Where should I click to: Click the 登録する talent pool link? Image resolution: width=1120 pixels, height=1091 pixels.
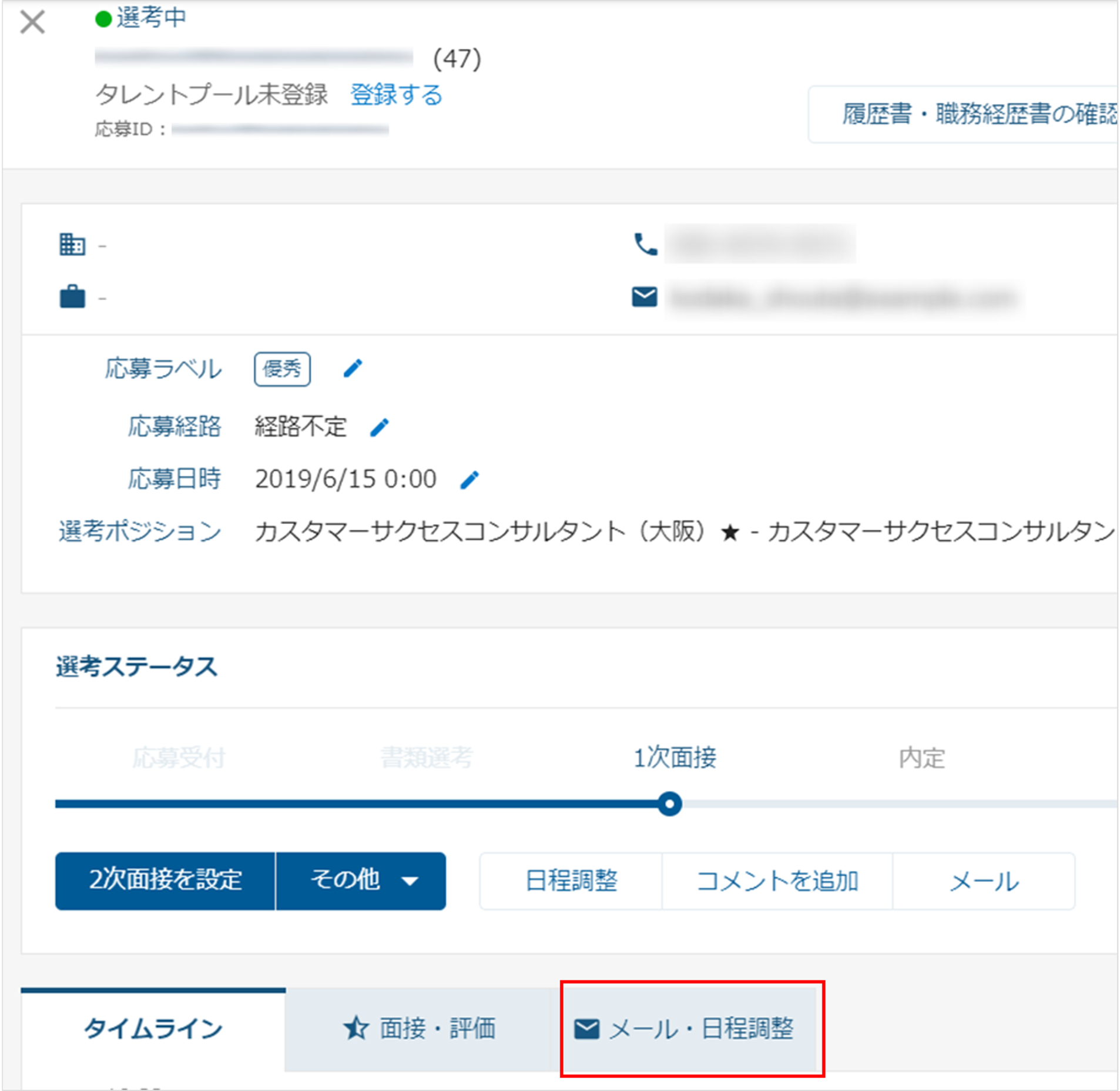[x=396, y=95]
